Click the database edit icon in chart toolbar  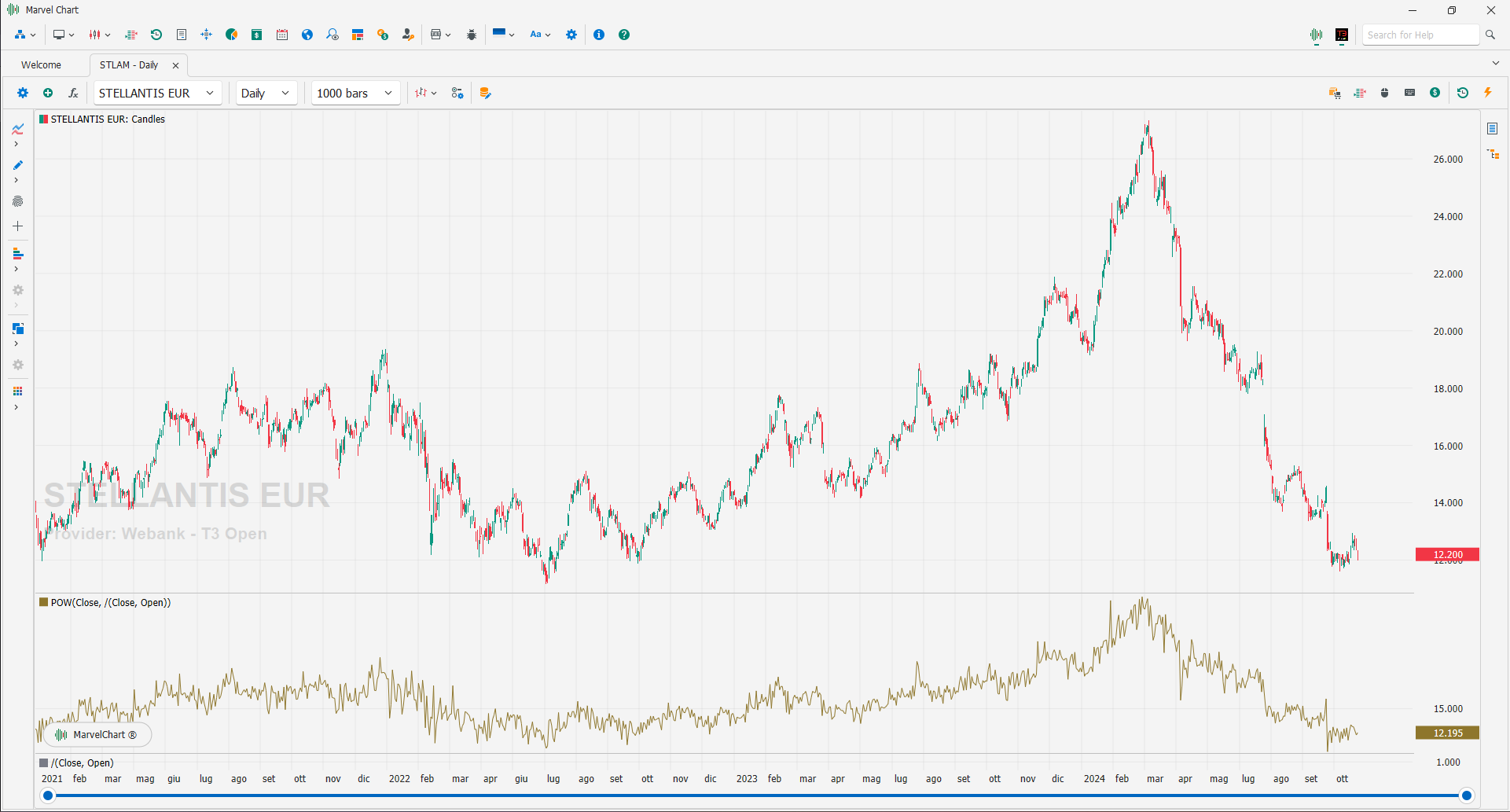point(485,93)
